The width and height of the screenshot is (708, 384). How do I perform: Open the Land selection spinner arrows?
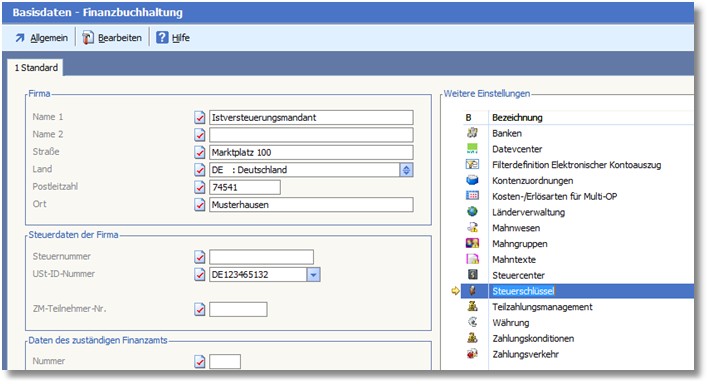pos(406,170)
